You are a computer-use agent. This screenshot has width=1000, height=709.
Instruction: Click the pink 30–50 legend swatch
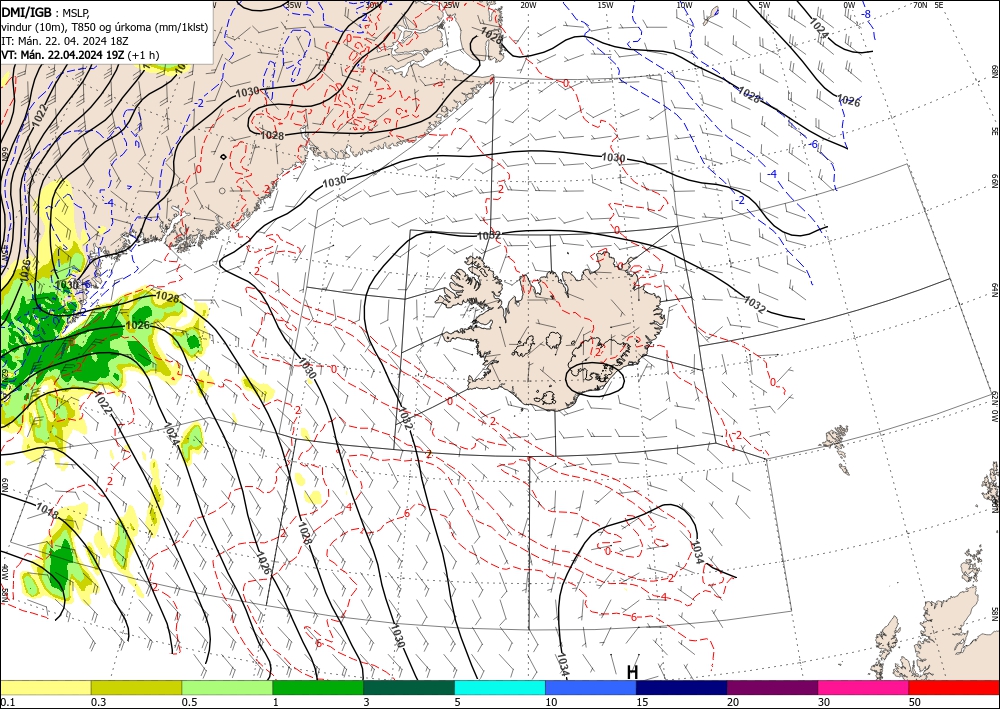864,687
